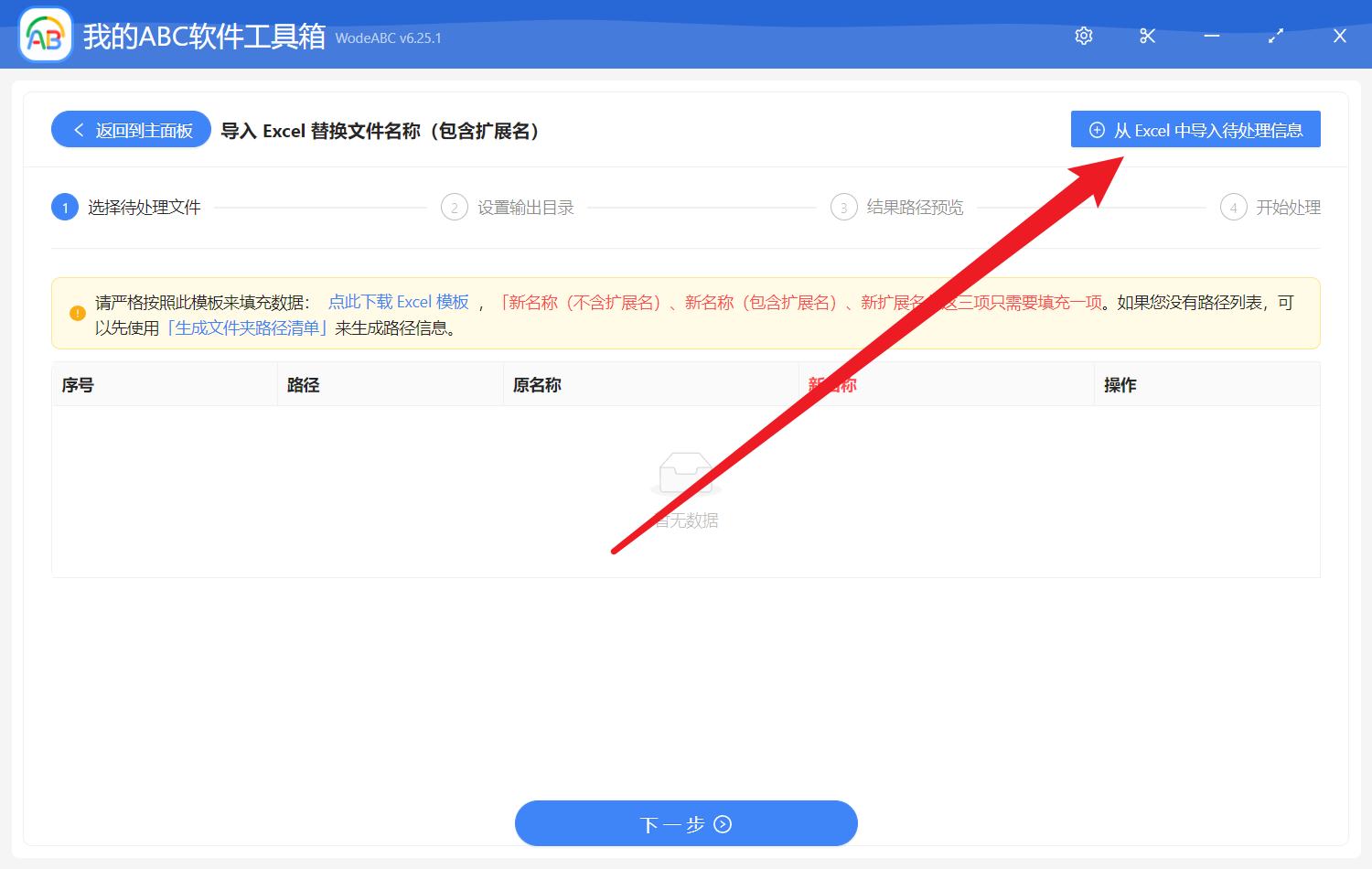
Task: Click the 下一步 button at the bottom
Action: (686, 823)
